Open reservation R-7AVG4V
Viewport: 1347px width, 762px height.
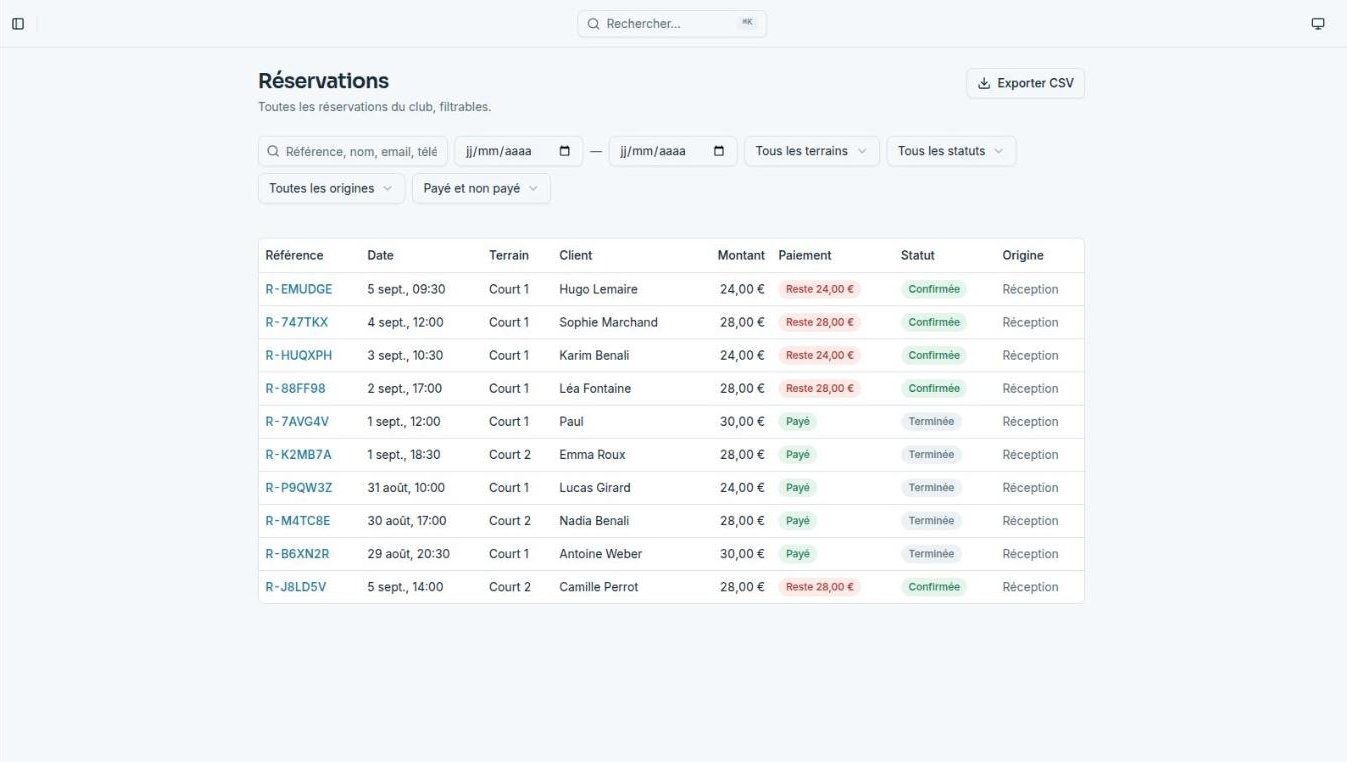(297, 421)
